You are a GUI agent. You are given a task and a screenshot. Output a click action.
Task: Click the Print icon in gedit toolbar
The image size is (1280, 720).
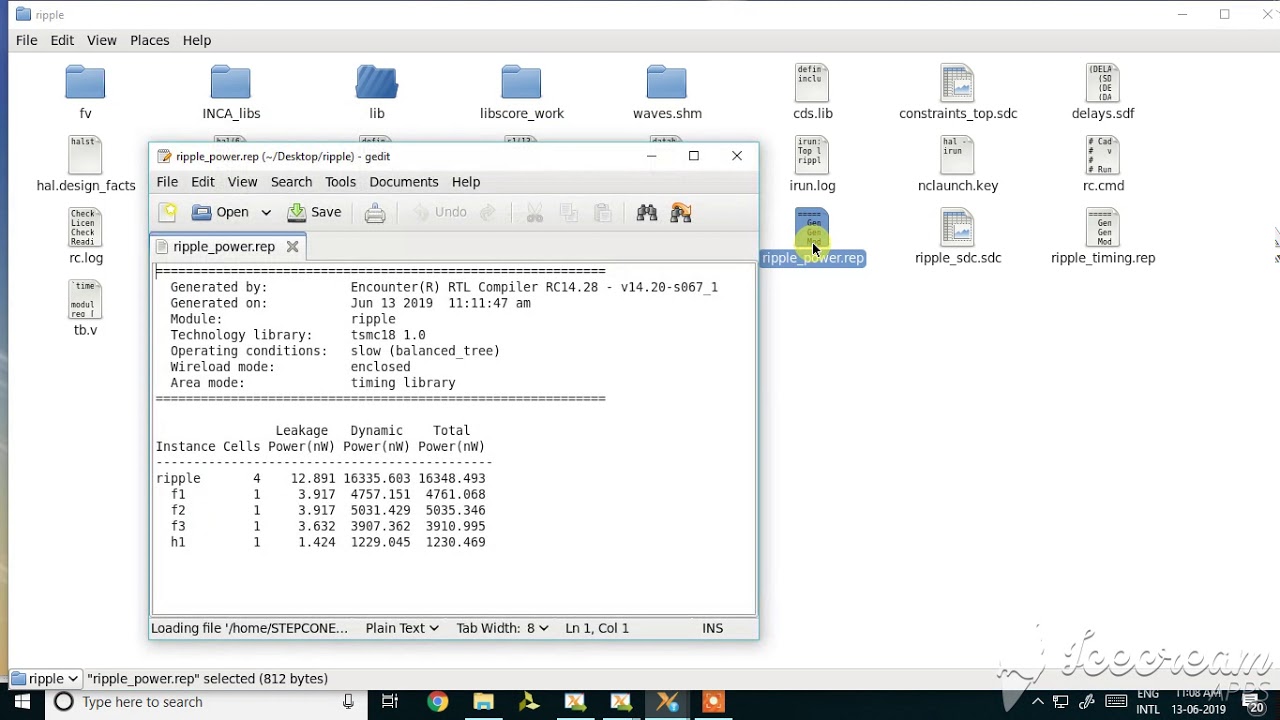375,212
